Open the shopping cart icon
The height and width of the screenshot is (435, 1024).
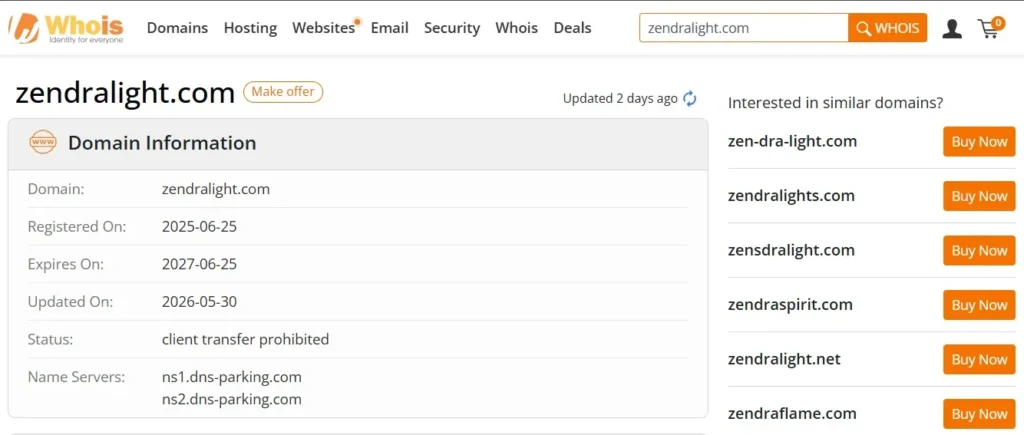click(990, 27)
